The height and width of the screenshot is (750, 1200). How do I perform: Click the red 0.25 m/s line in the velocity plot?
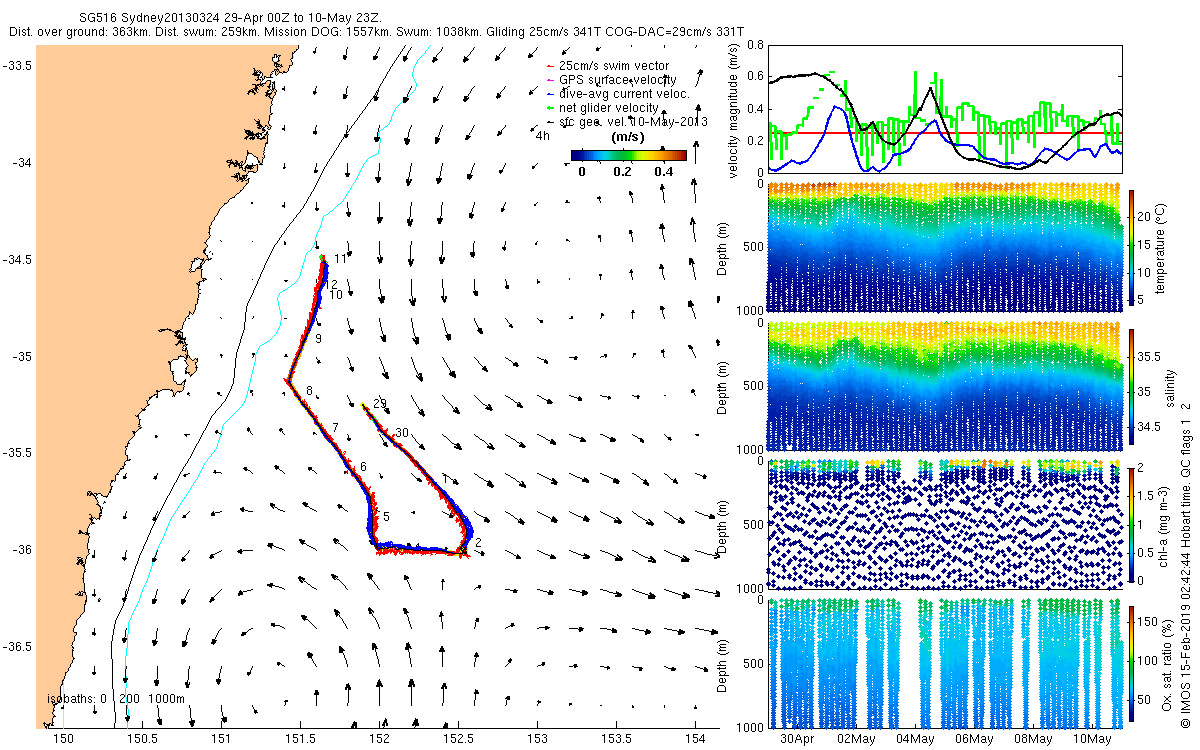(945, 133)
